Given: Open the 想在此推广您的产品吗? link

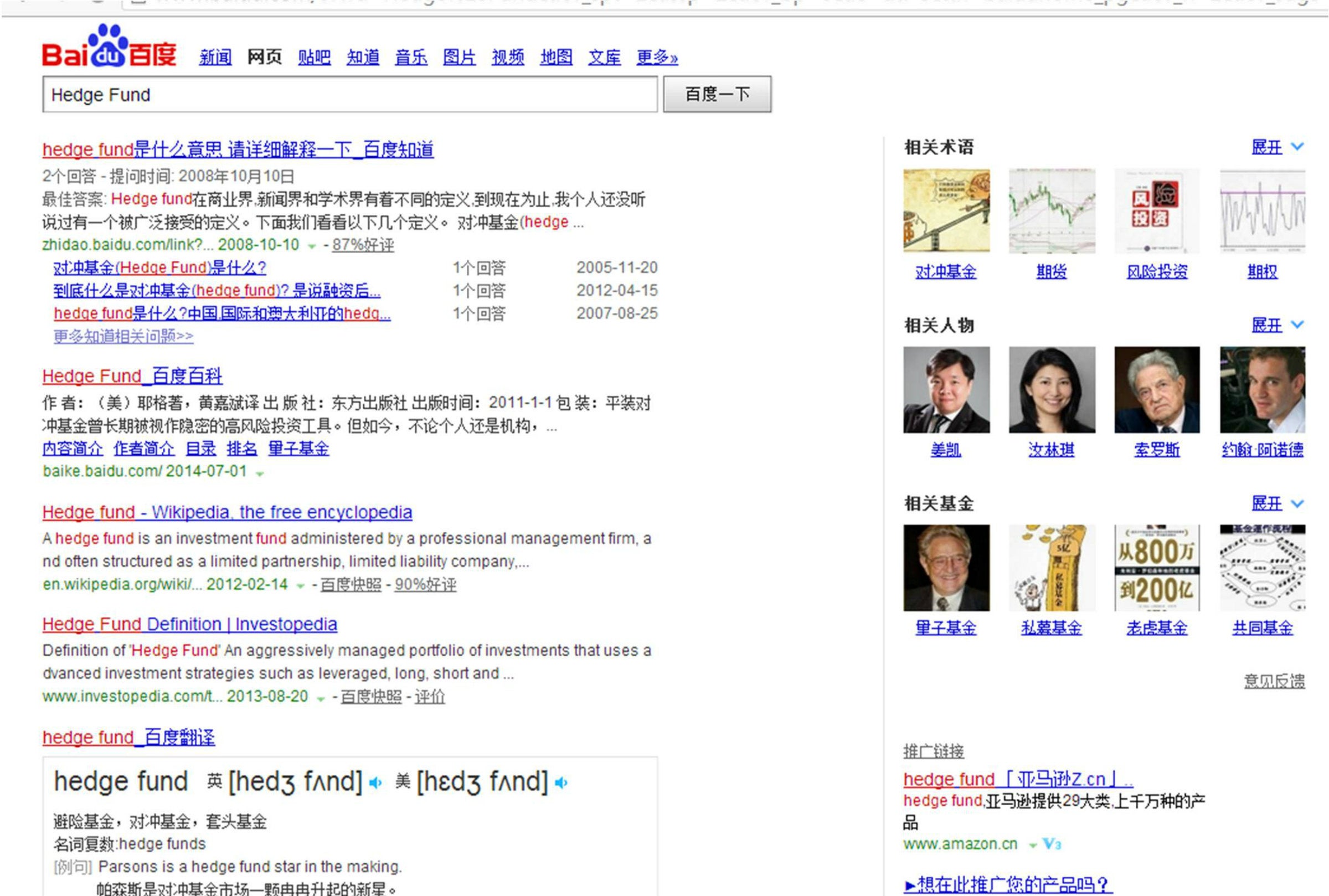Looking at the screenshot, I should 1008,884.
